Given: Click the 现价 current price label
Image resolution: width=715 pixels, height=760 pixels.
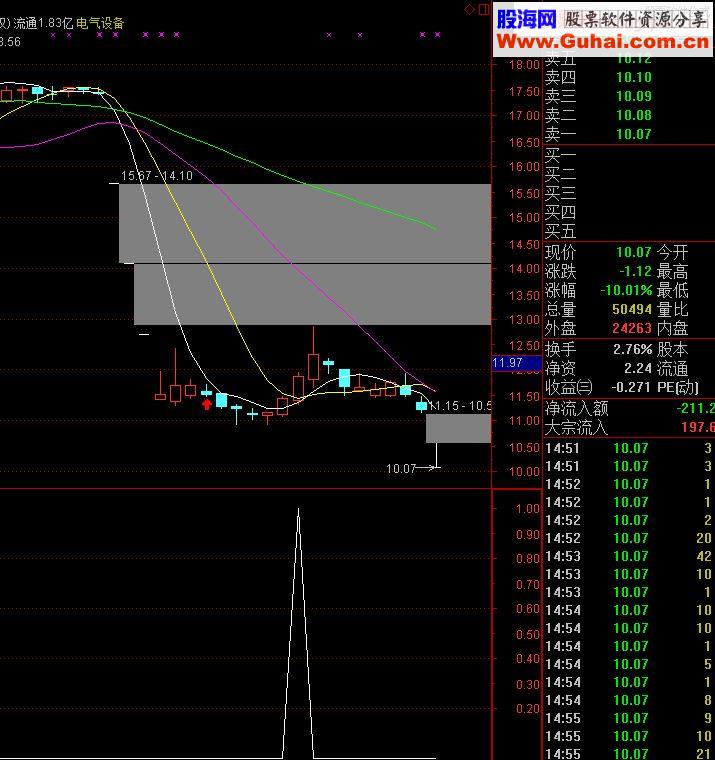Looking at the screenshot, I should click(x=560, y=252).
